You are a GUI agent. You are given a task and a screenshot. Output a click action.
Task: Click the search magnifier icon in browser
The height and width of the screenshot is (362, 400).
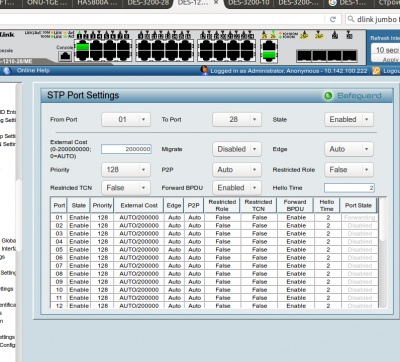(x=351, y=19)
